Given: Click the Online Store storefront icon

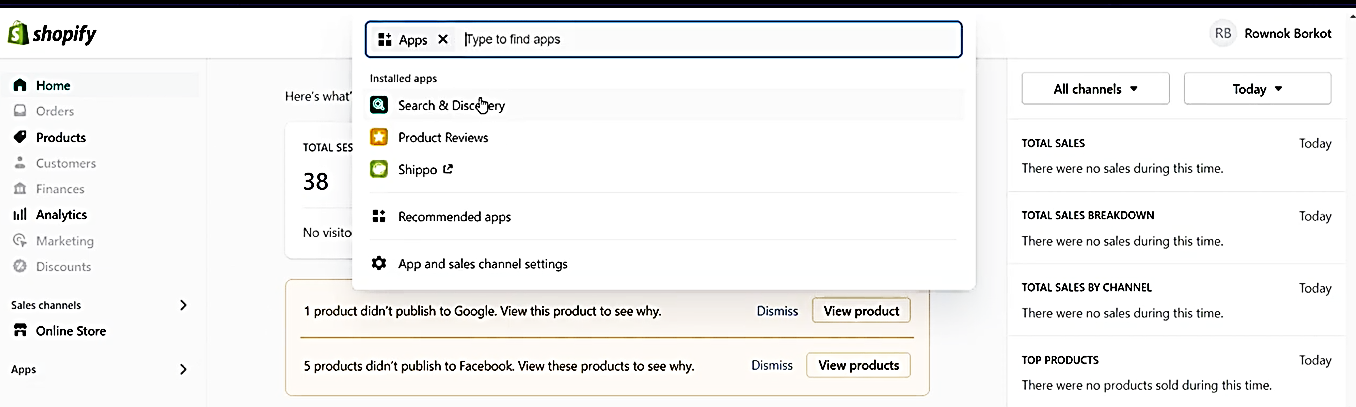Looking at the screenshot, I should pos(19,331).
